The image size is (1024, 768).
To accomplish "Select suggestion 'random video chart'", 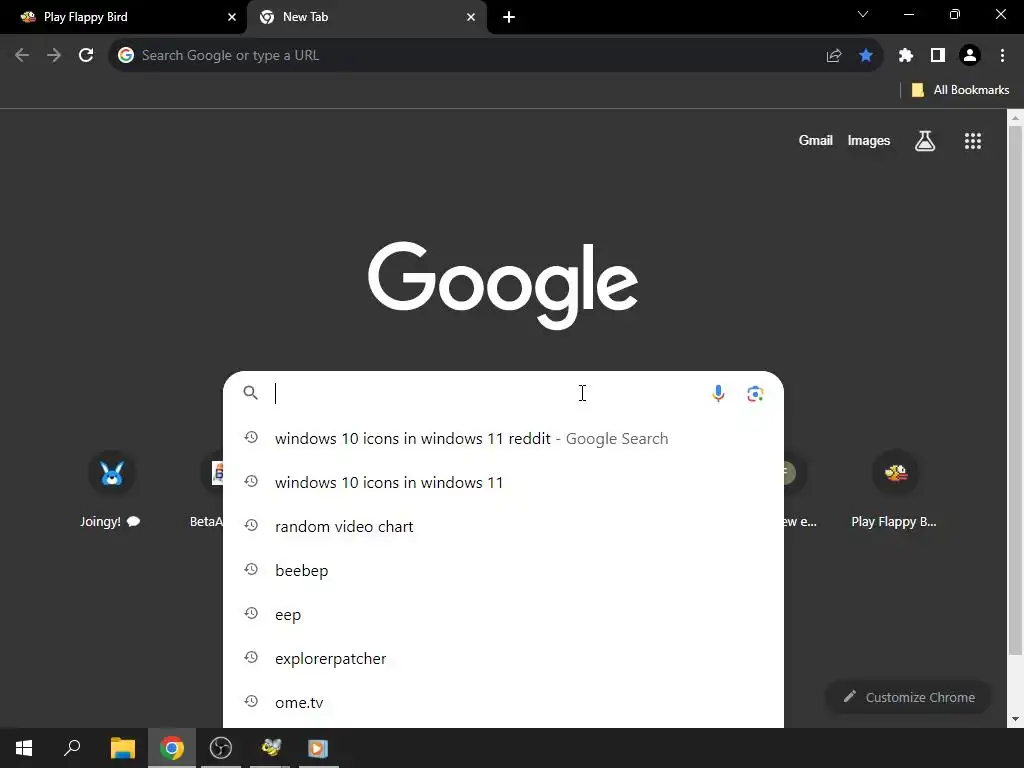I will pyautogui.click(x=503, y=526).
